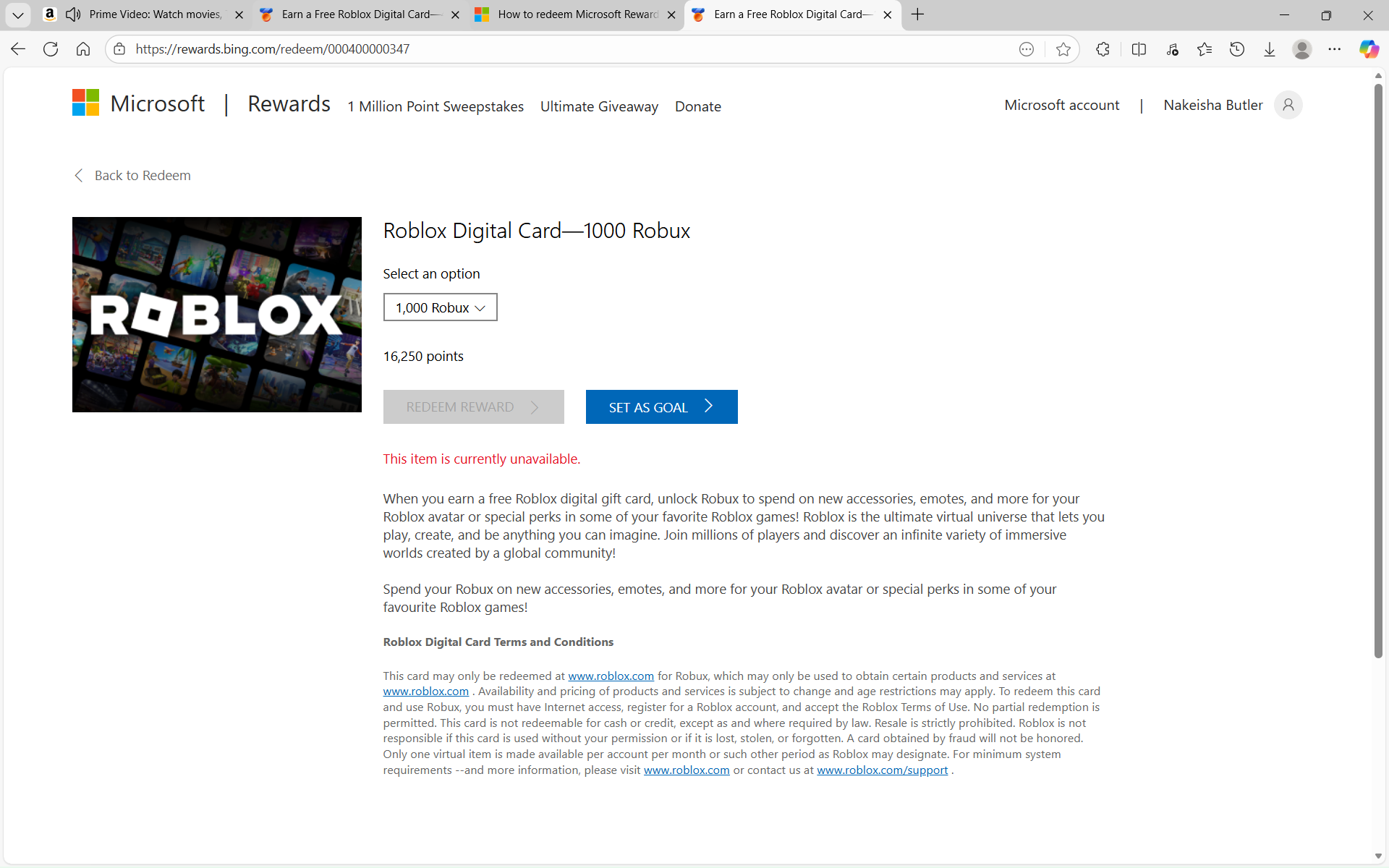Image resolution: width=1389 pixels, height=868 pixels.
Task: Open browser History icon
Action: [x=1237, y=49]
